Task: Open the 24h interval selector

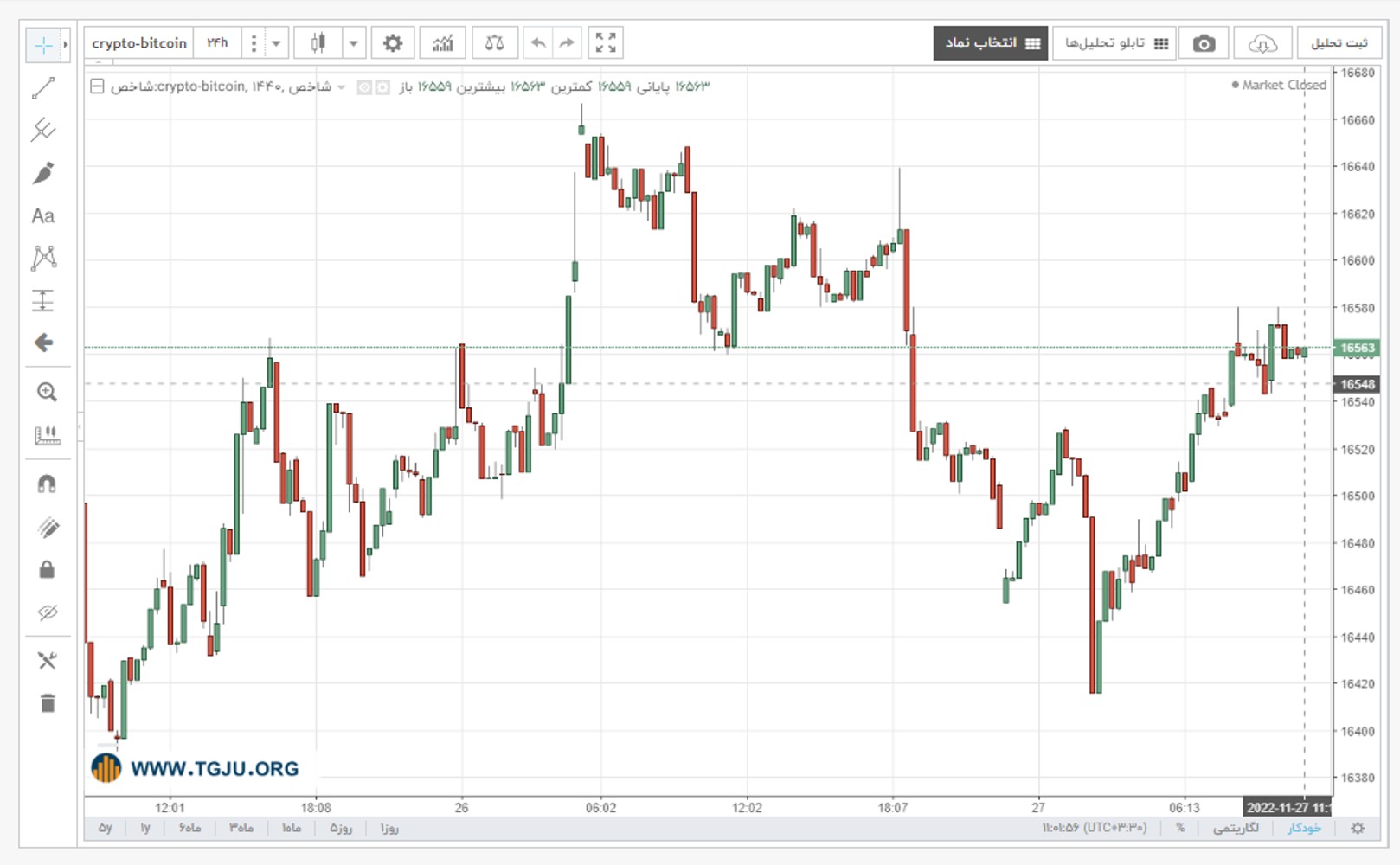Action: click(217, 43)
